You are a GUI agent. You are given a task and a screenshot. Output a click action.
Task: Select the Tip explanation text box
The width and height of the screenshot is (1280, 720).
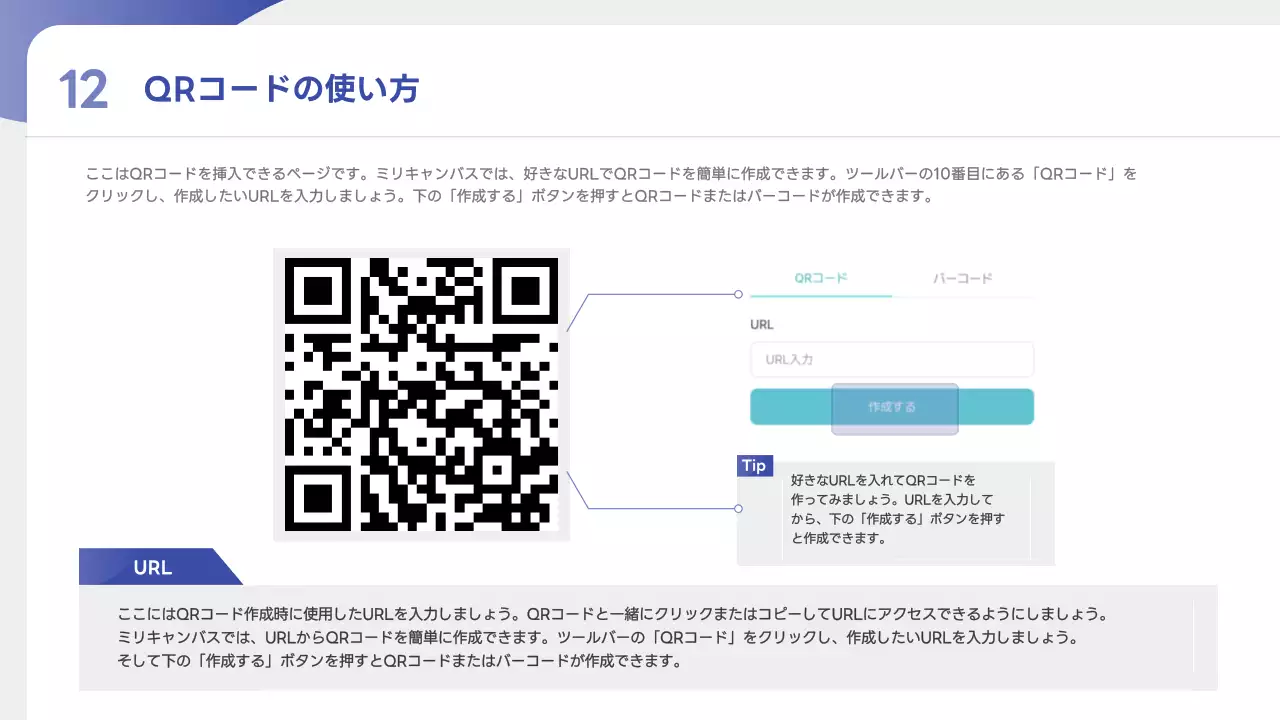(897, 509)
